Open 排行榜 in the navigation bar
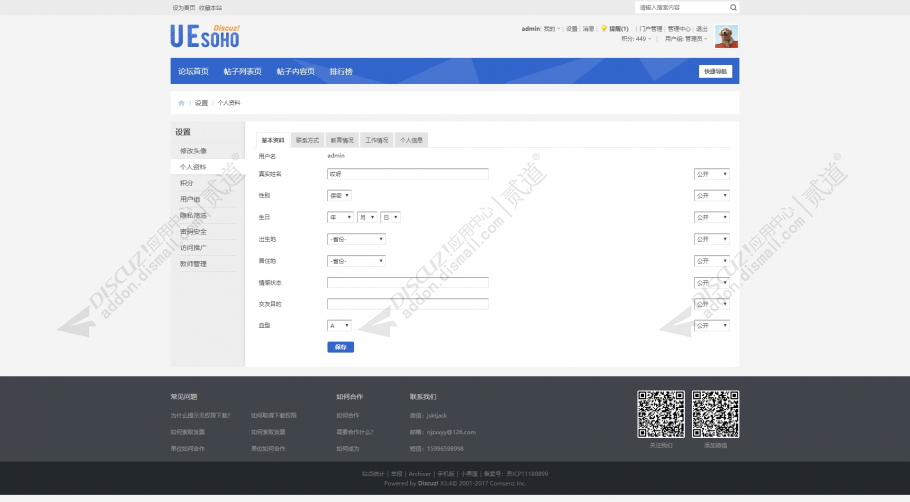Image resolution: width=910 pixels, height=502 pixels. click(341, 71)
